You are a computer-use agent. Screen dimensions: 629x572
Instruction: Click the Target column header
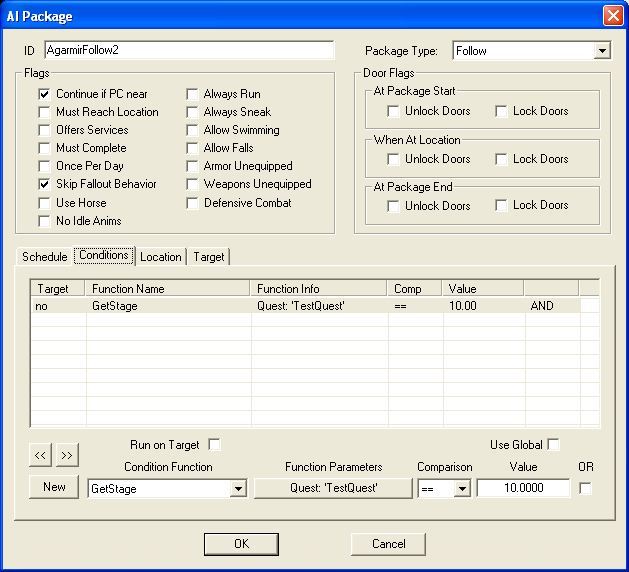(x=58, y=289)
